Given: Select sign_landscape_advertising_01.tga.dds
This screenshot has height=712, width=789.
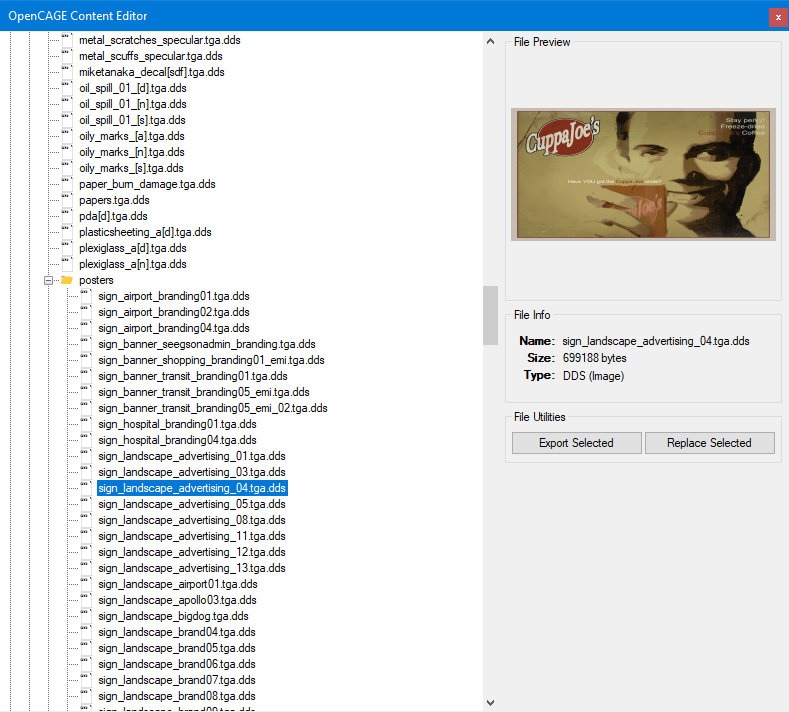Looking at the screenshot, I should point(192,456).
